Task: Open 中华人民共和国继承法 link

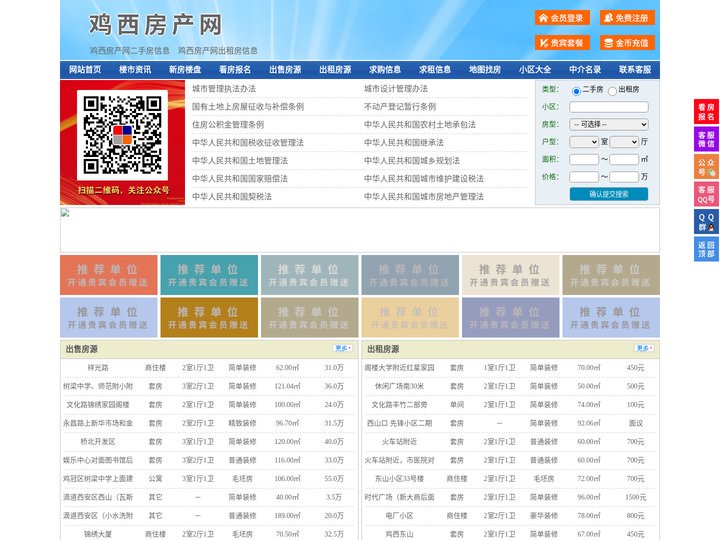Action: (404, 142)
